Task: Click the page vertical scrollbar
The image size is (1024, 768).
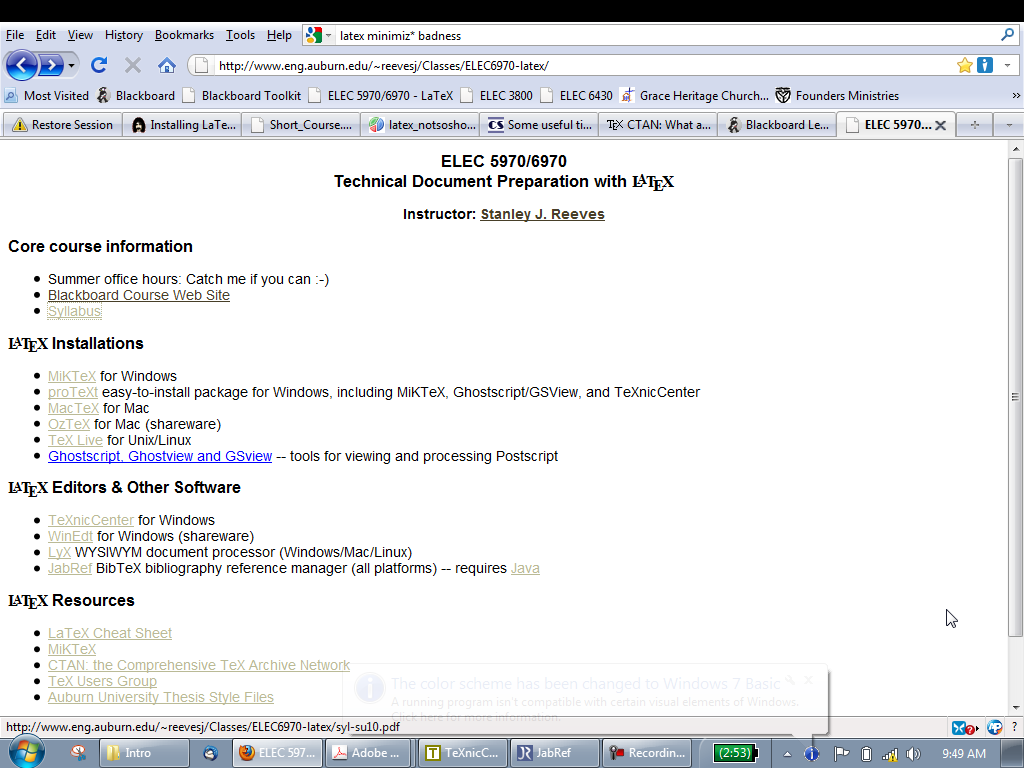Action: tap(1016, 396)
